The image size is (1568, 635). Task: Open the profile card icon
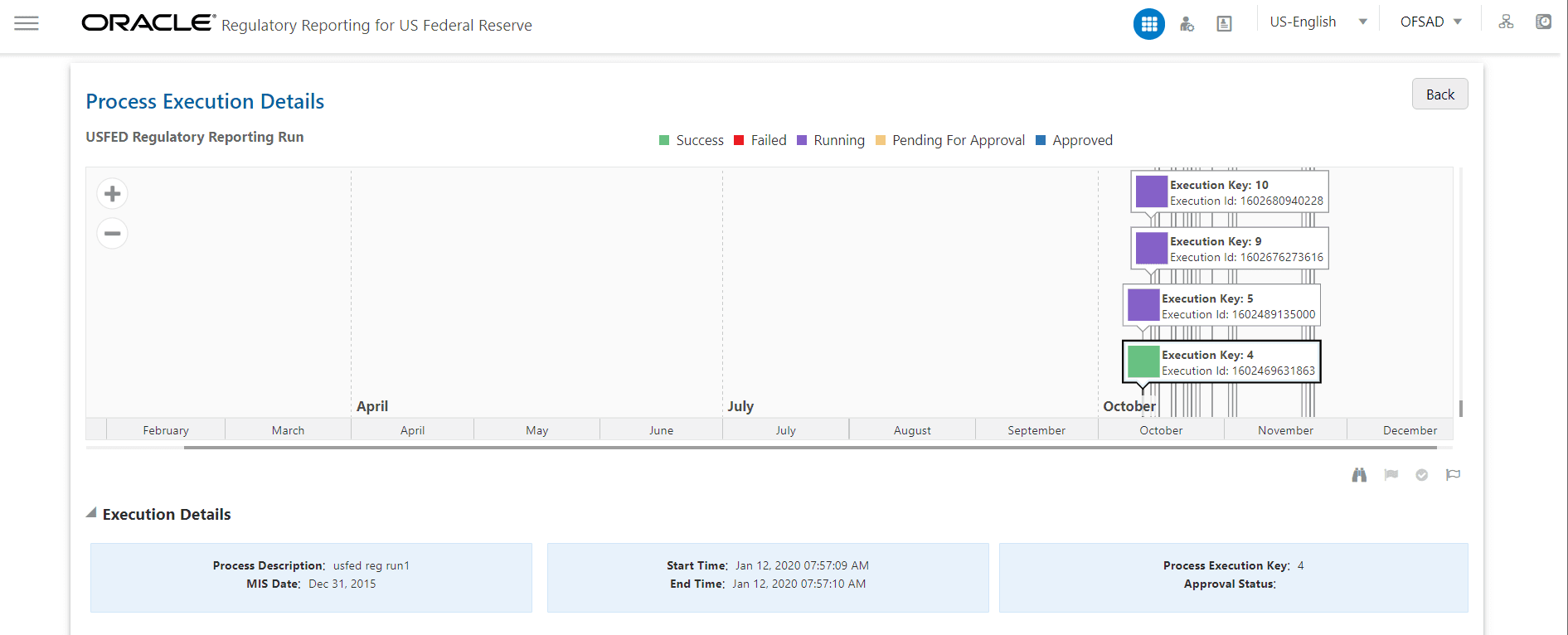pos(1224,24)
